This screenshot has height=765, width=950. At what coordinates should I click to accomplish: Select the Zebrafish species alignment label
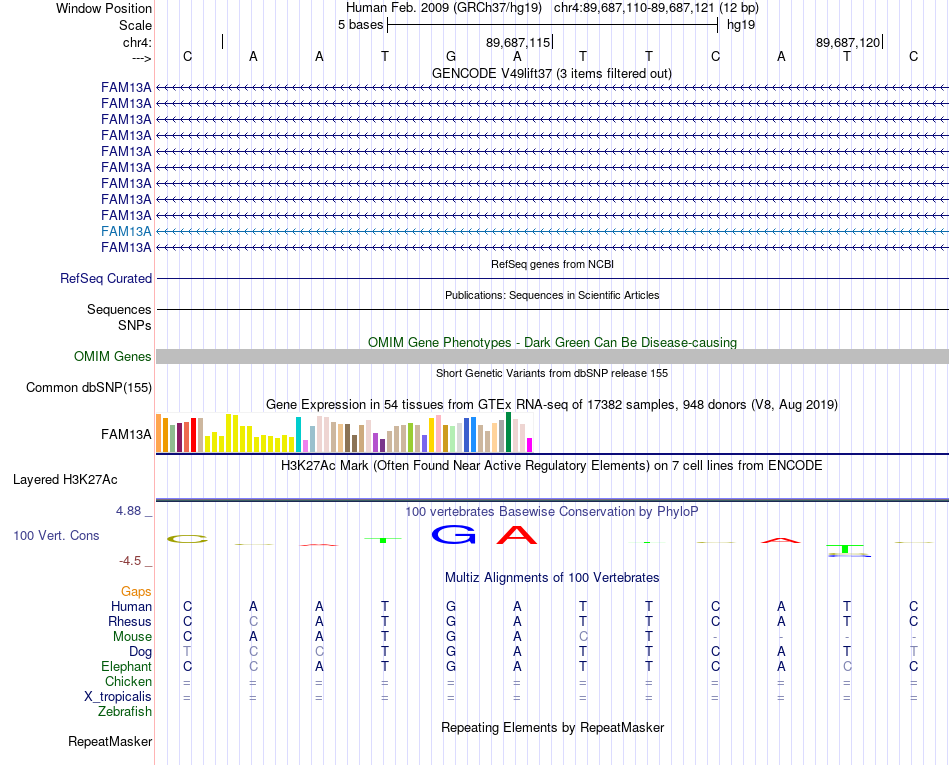tap(125, 712)
